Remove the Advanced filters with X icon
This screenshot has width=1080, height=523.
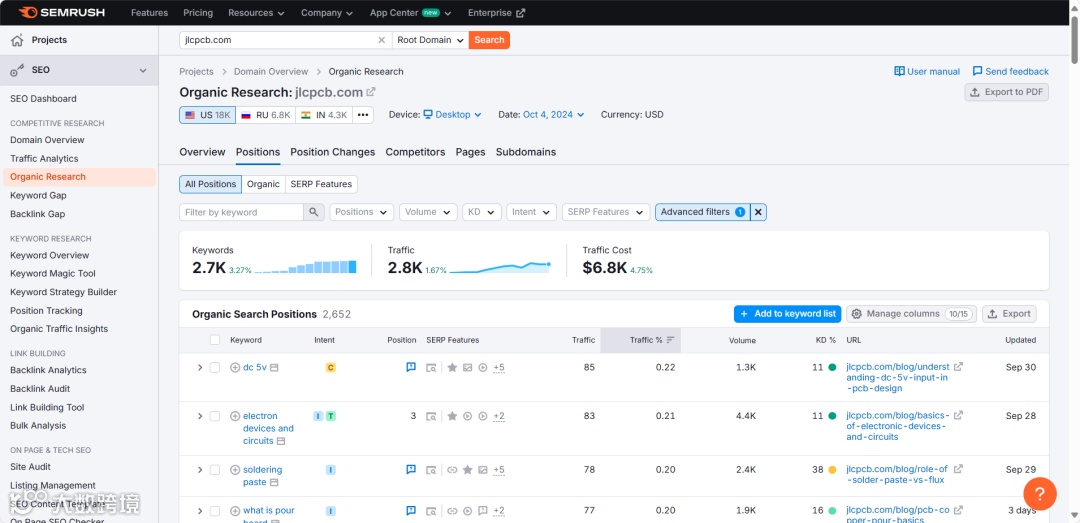(x=758, y=212)
